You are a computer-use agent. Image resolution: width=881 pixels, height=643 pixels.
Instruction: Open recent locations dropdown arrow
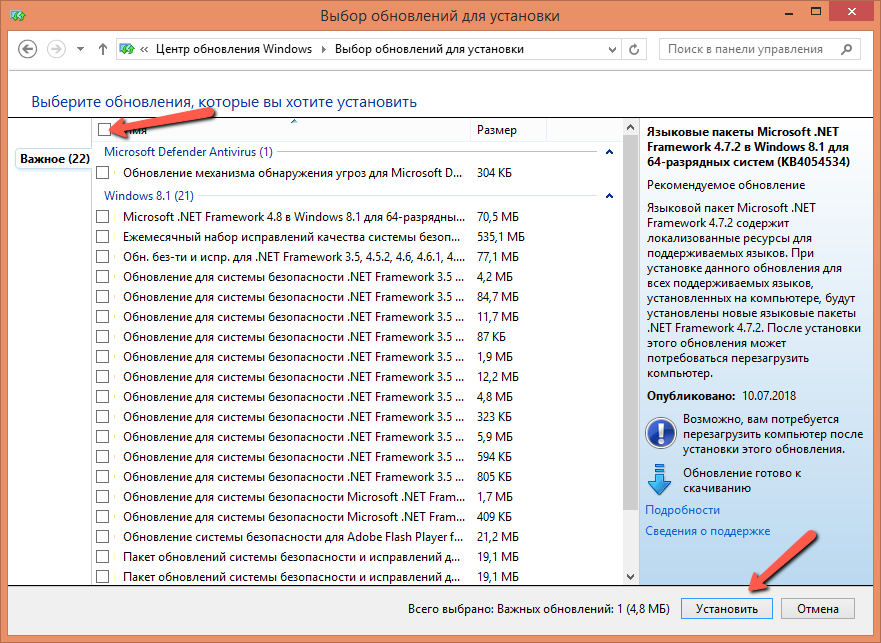(x=80, y=49)
